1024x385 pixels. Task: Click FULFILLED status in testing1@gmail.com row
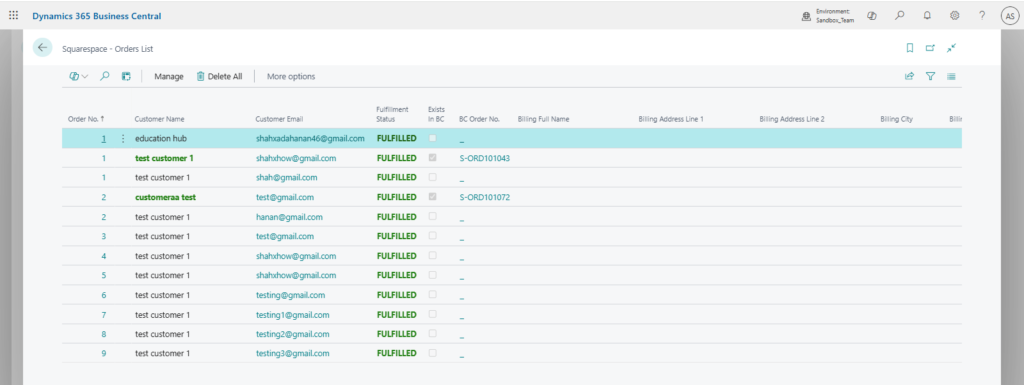click(396, 315)
